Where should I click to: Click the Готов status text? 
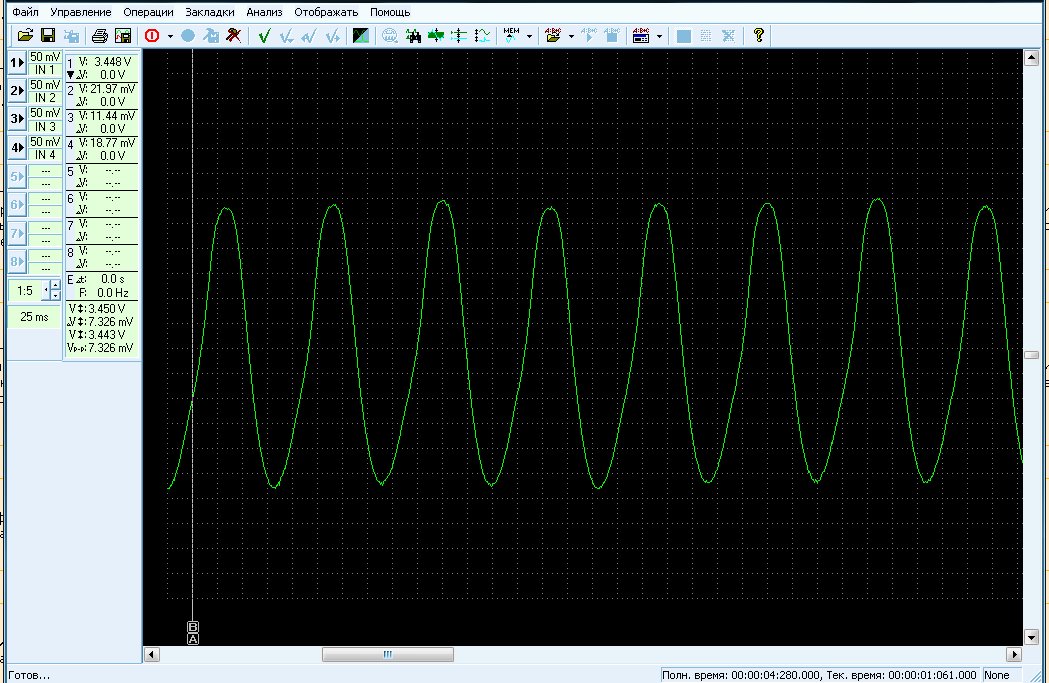coord(29,675)
